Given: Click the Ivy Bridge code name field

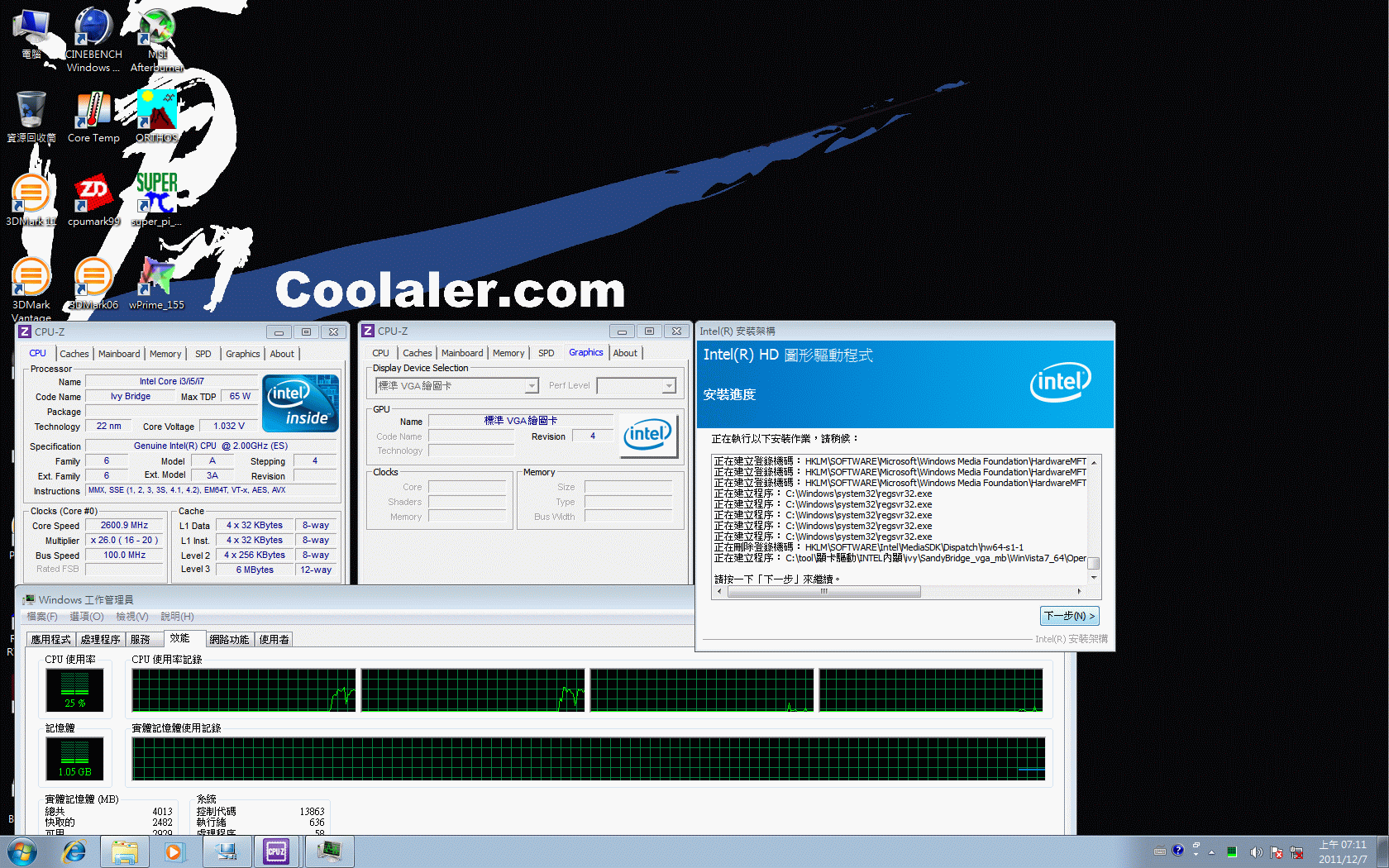Looking at the screenshot, I should [131, 397].
